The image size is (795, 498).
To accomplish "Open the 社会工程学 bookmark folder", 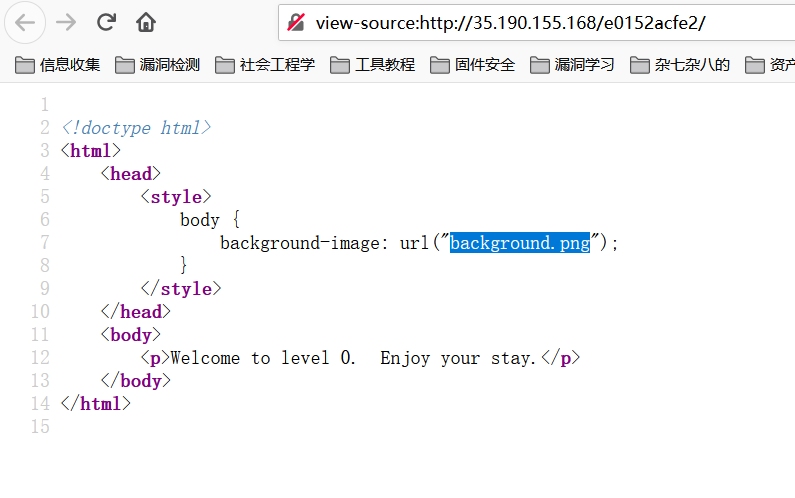I will point(265,65).
